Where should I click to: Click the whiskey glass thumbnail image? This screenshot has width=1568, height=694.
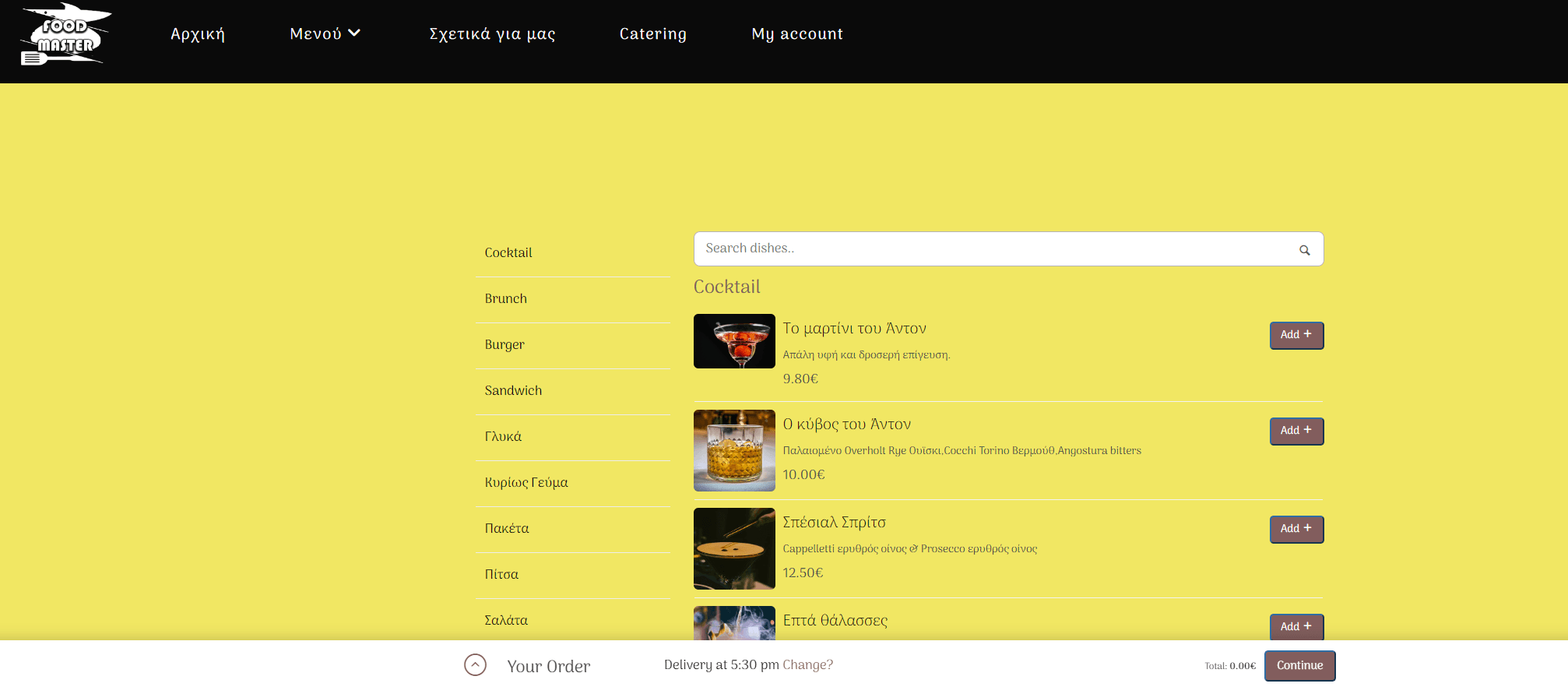tap(734, 450)
